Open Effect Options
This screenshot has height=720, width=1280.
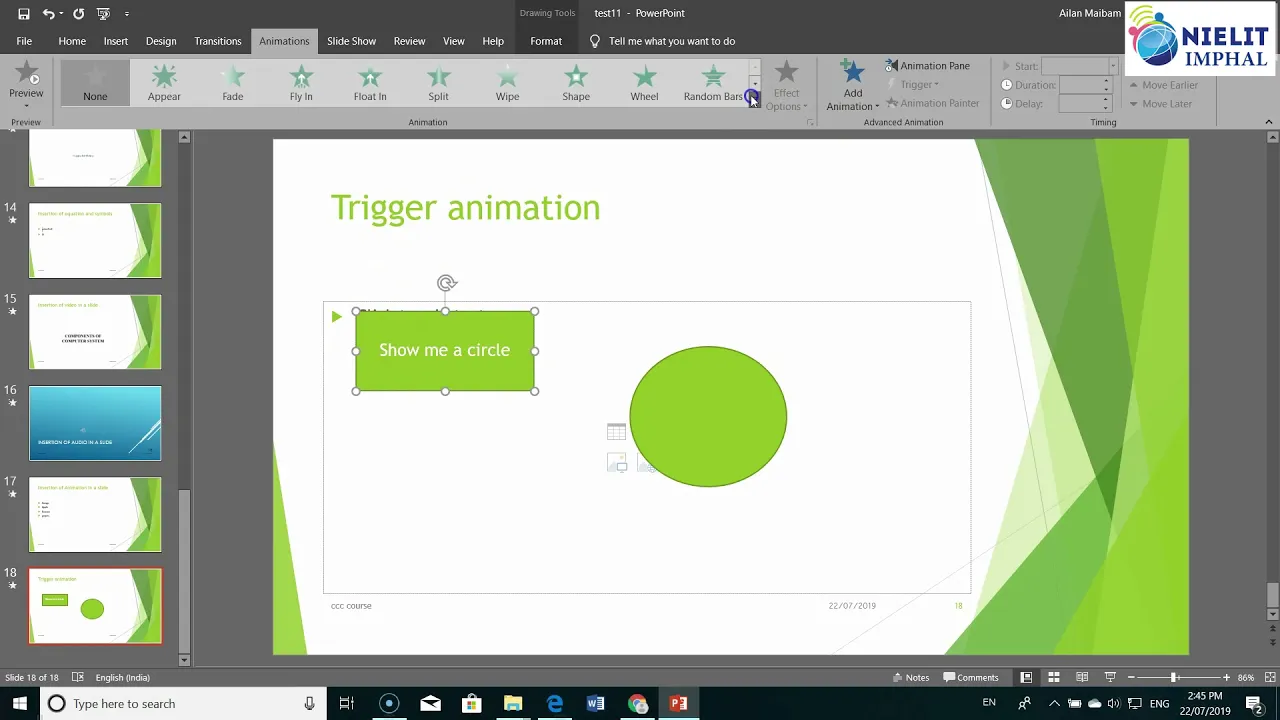pos(786,85)
